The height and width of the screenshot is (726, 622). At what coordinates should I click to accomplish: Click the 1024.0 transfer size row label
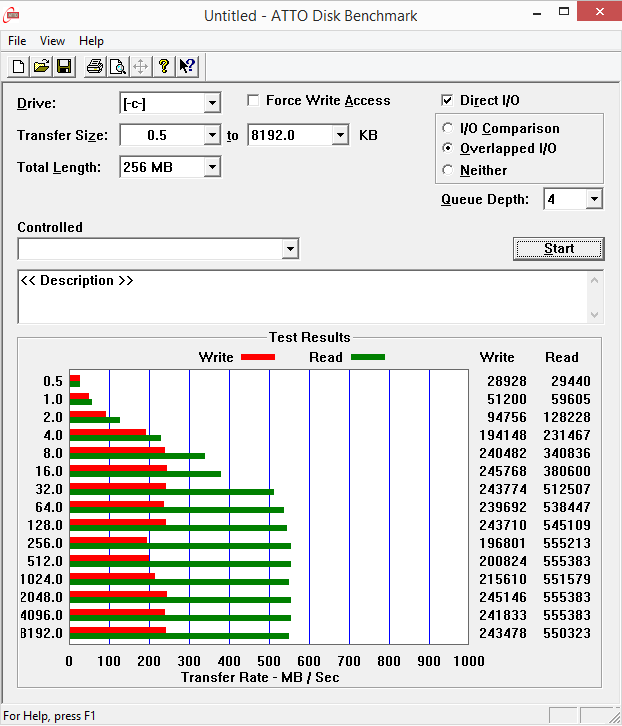point(41,579)
